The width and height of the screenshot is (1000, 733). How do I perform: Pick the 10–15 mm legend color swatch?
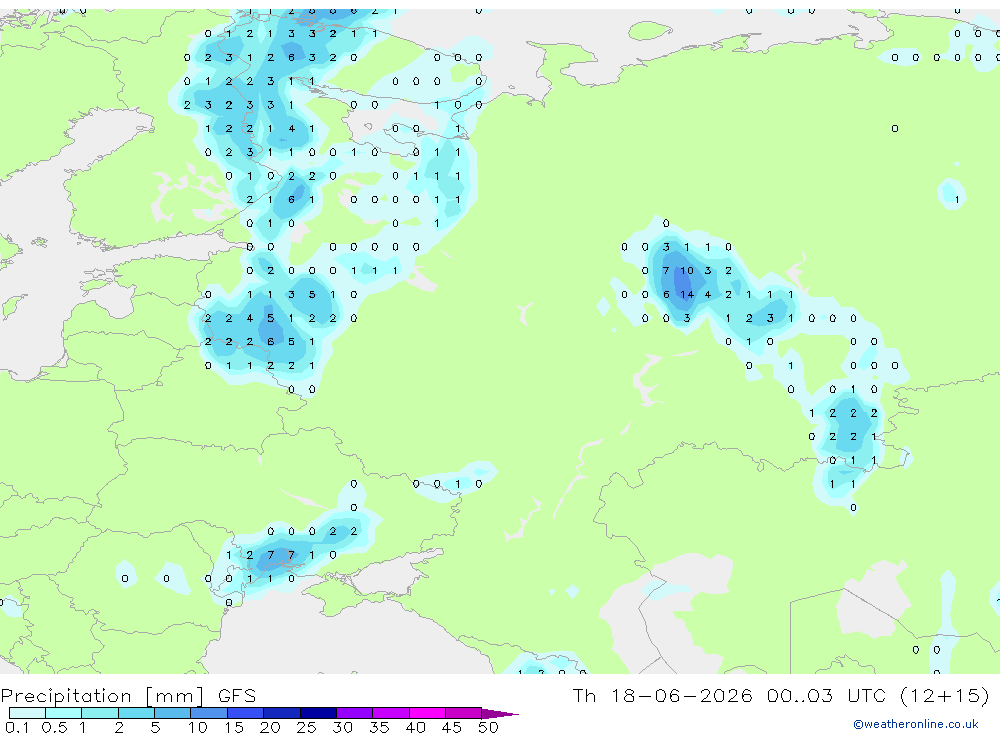[x=209, y=713]
